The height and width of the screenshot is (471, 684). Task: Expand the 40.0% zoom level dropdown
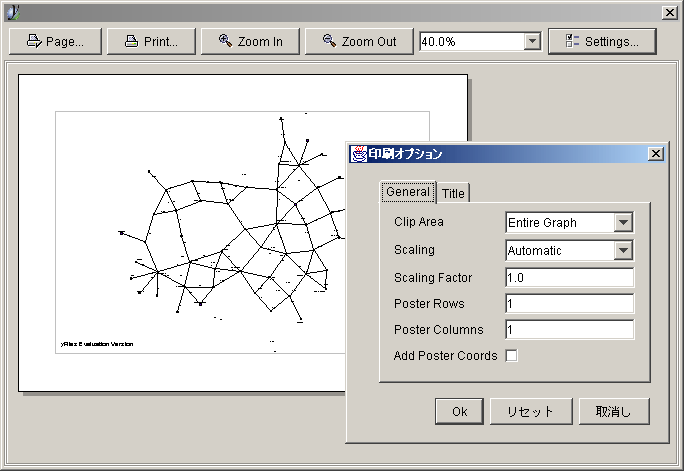(x=532, y=41)
